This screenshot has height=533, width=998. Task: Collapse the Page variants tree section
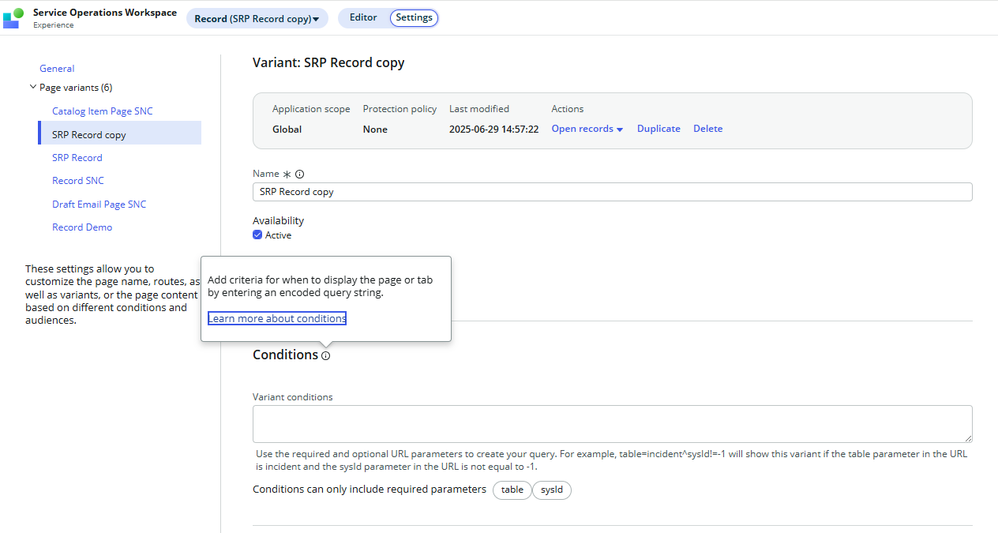click(x=32, y=87)
